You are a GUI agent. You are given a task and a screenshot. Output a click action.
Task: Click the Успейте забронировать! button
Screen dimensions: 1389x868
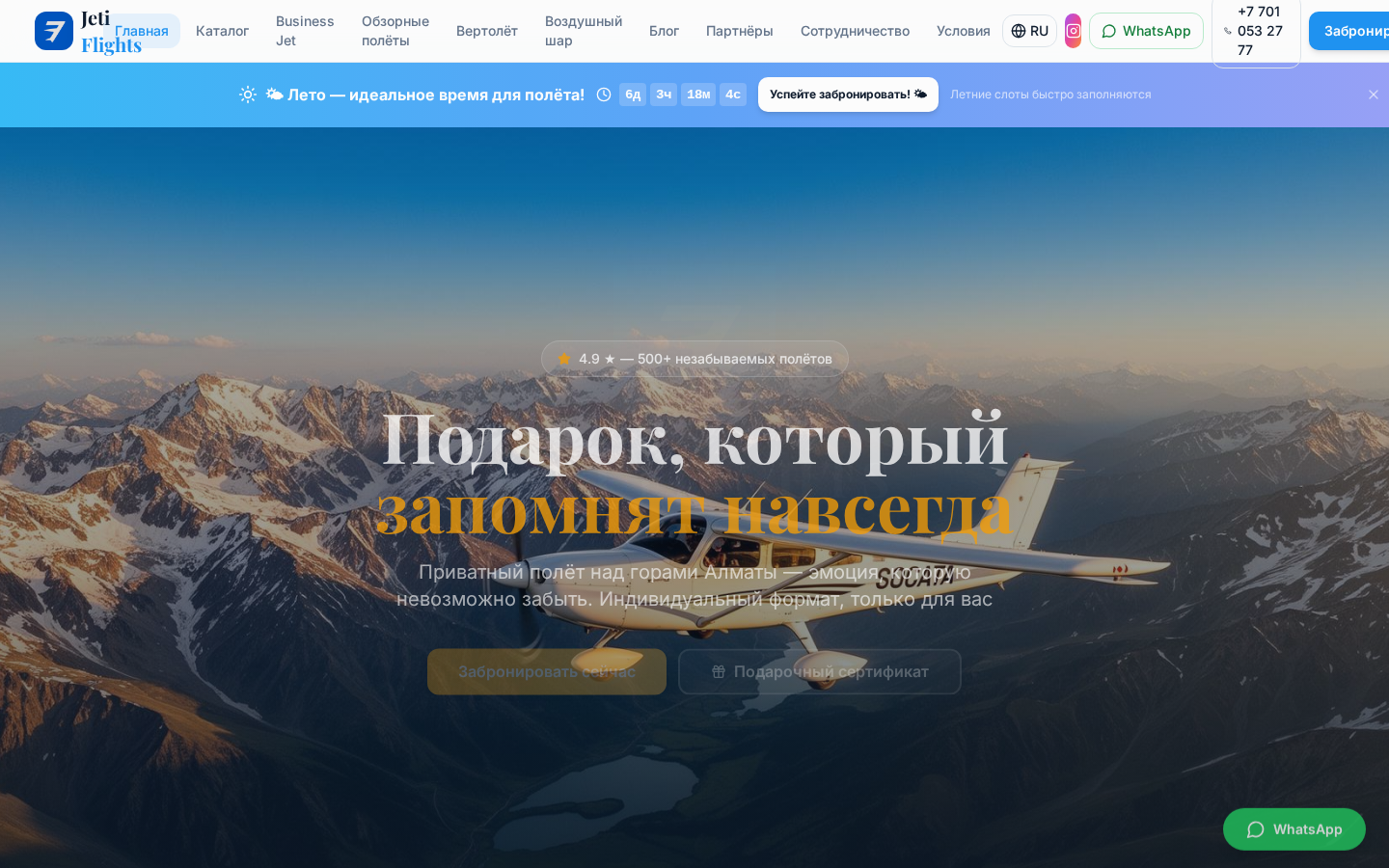(848, 95)
